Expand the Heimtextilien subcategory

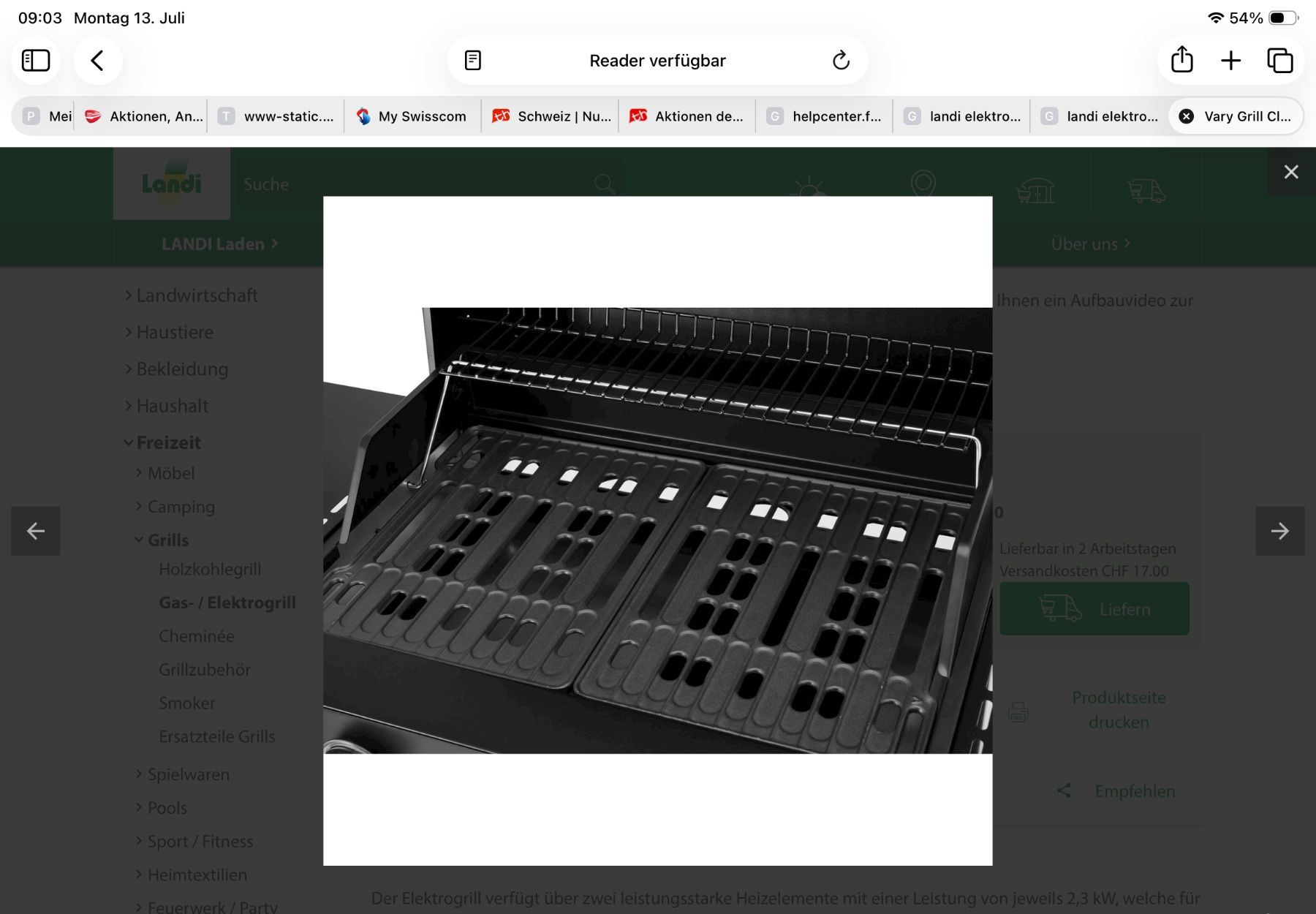click(192, 875)
